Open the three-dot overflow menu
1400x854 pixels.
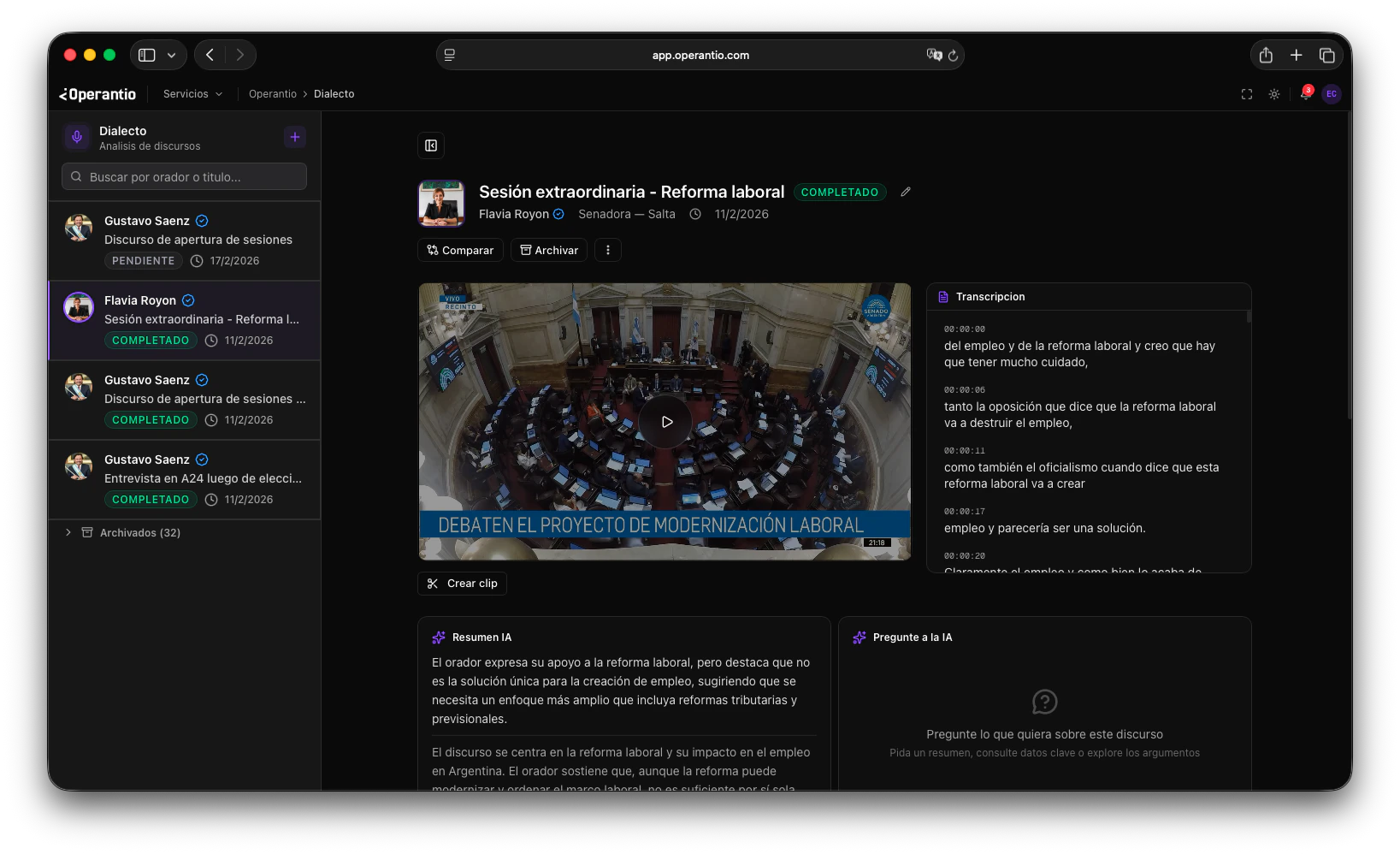[607, 250]
